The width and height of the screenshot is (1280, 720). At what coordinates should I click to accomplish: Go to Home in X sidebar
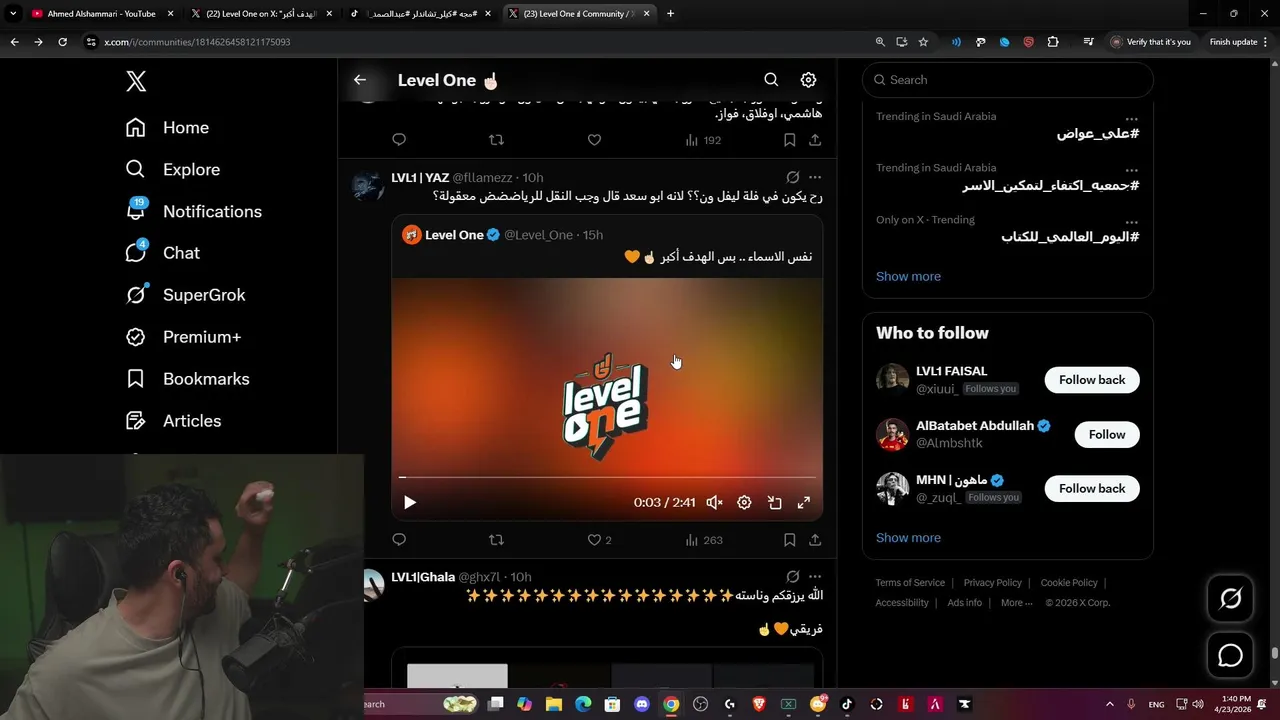click(x=167, y=128)
